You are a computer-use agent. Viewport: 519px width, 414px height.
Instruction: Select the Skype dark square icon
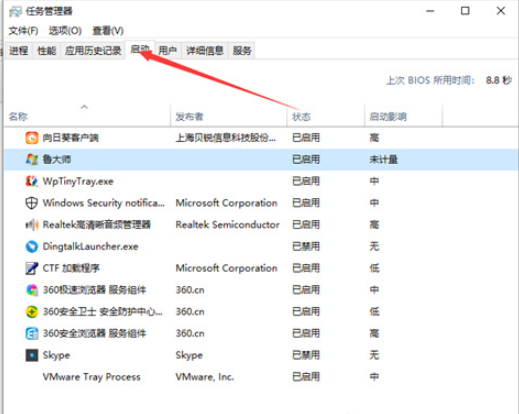[32, 355]
